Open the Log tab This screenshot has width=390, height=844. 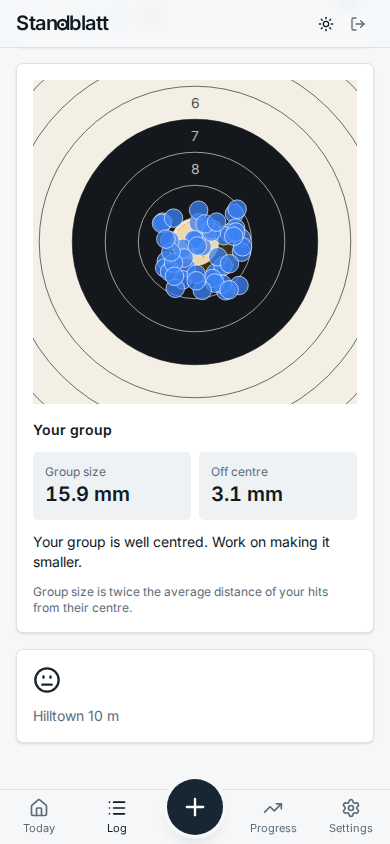117,816
